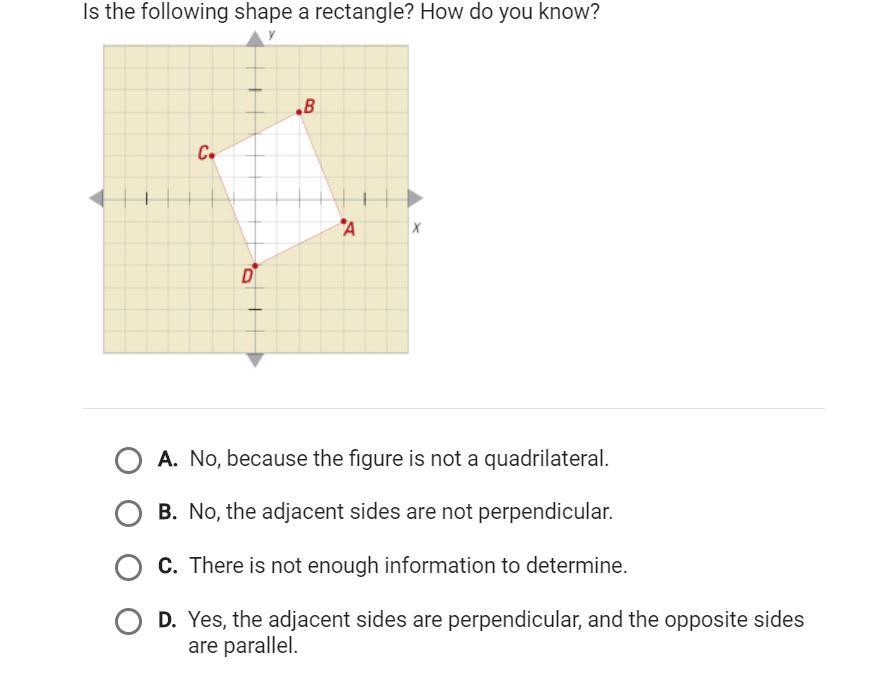The image size is (869, 680).
Task: Click red point D on the graph
Action: click(x=255, y=266)
